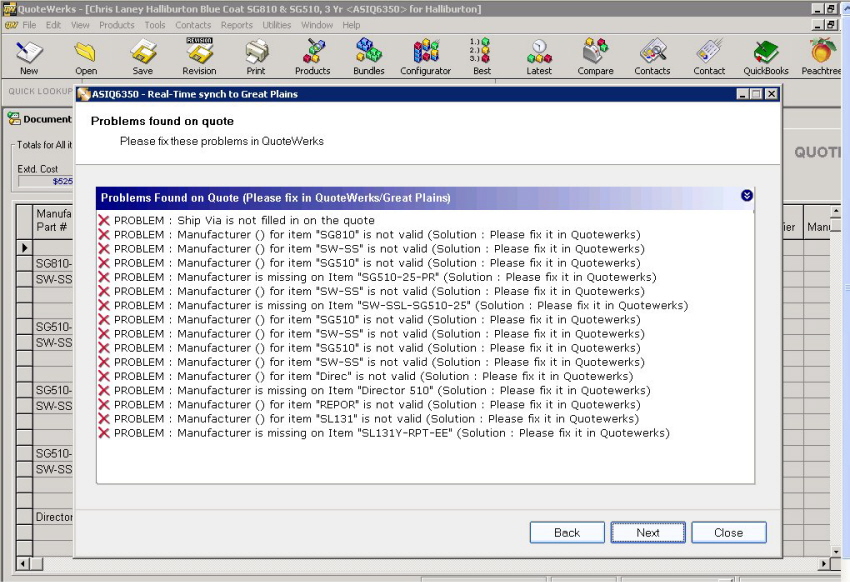
Task: Open the Help menu
Action: tap(351, 25)
